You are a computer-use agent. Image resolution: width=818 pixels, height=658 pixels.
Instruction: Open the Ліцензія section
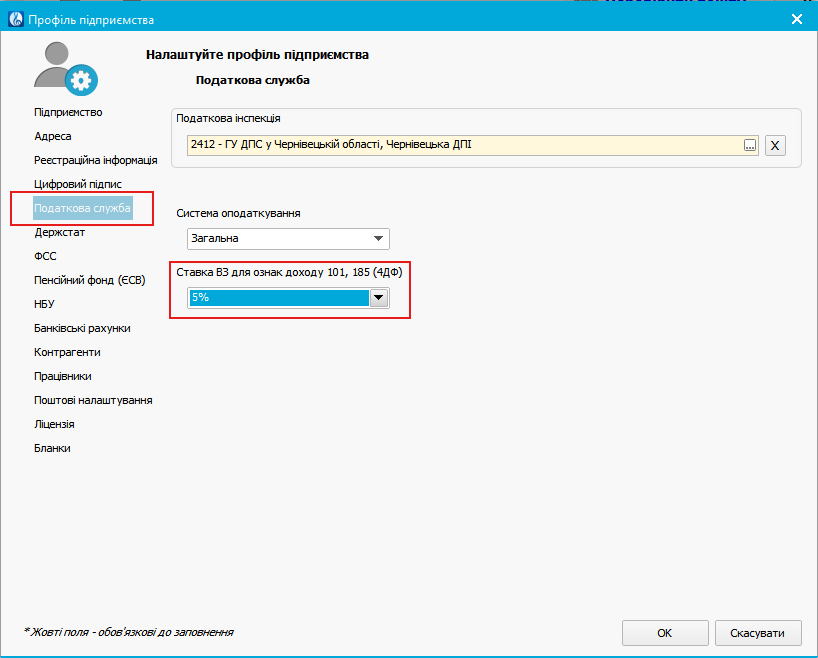coord(54,424)
